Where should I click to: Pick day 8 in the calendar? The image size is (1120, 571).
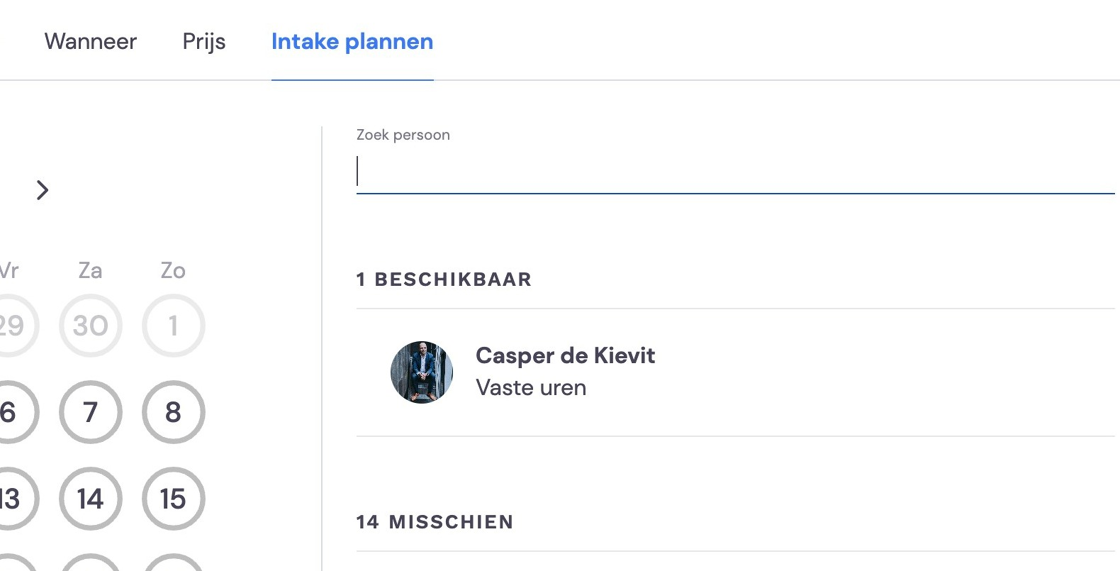(x=174, y=412)
